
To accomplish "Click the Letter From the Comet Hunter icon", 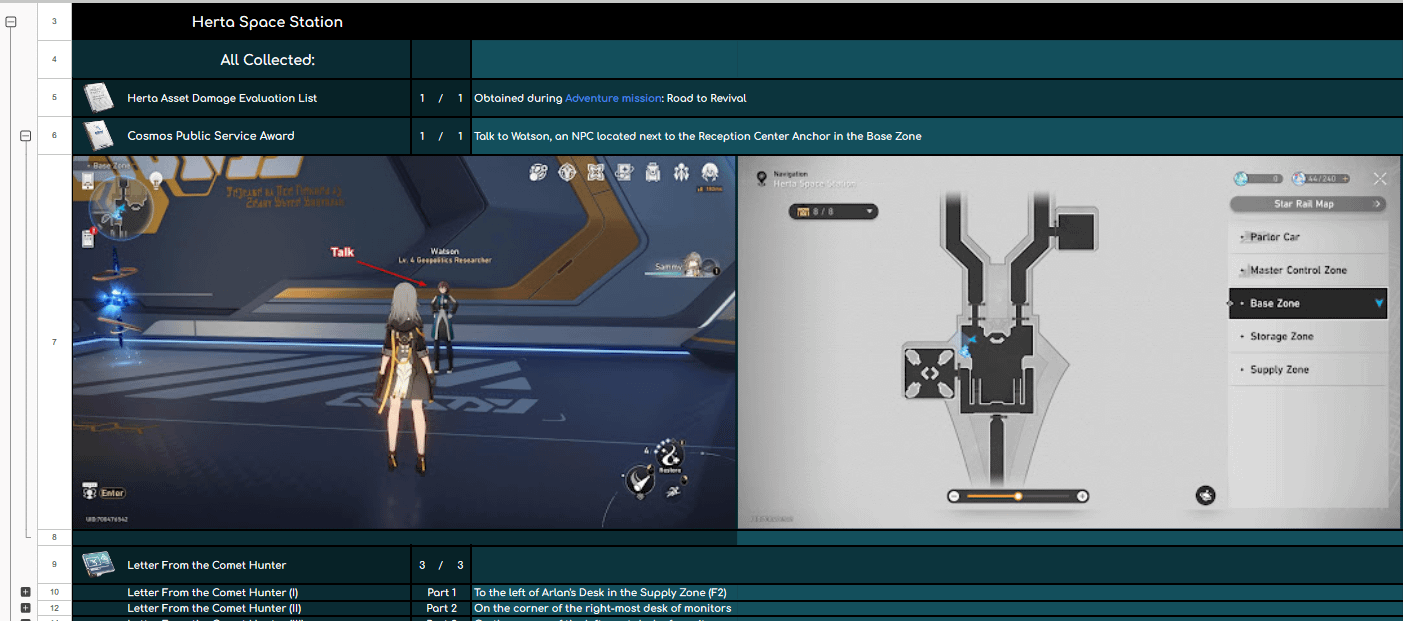I will (98, 565).
